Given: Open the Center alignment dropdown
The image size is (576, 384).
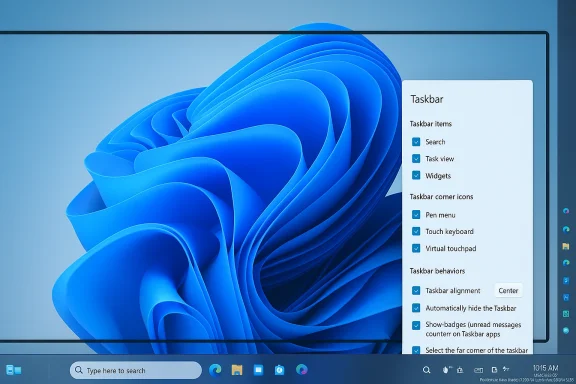Looking at the screenshot, I should pyautogui.click(x=508, y=291).
